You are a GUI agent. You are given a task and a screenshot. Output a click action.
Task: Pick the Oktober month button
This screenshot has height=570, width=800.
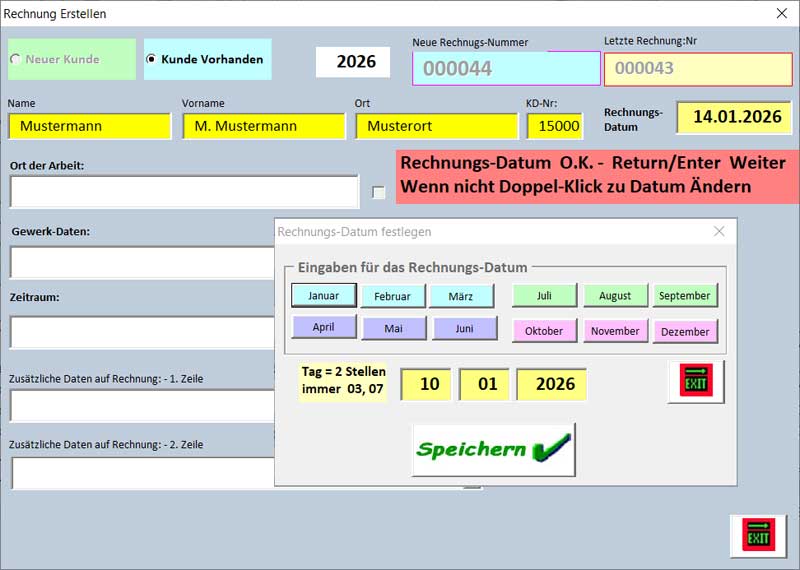coord(544,331)
